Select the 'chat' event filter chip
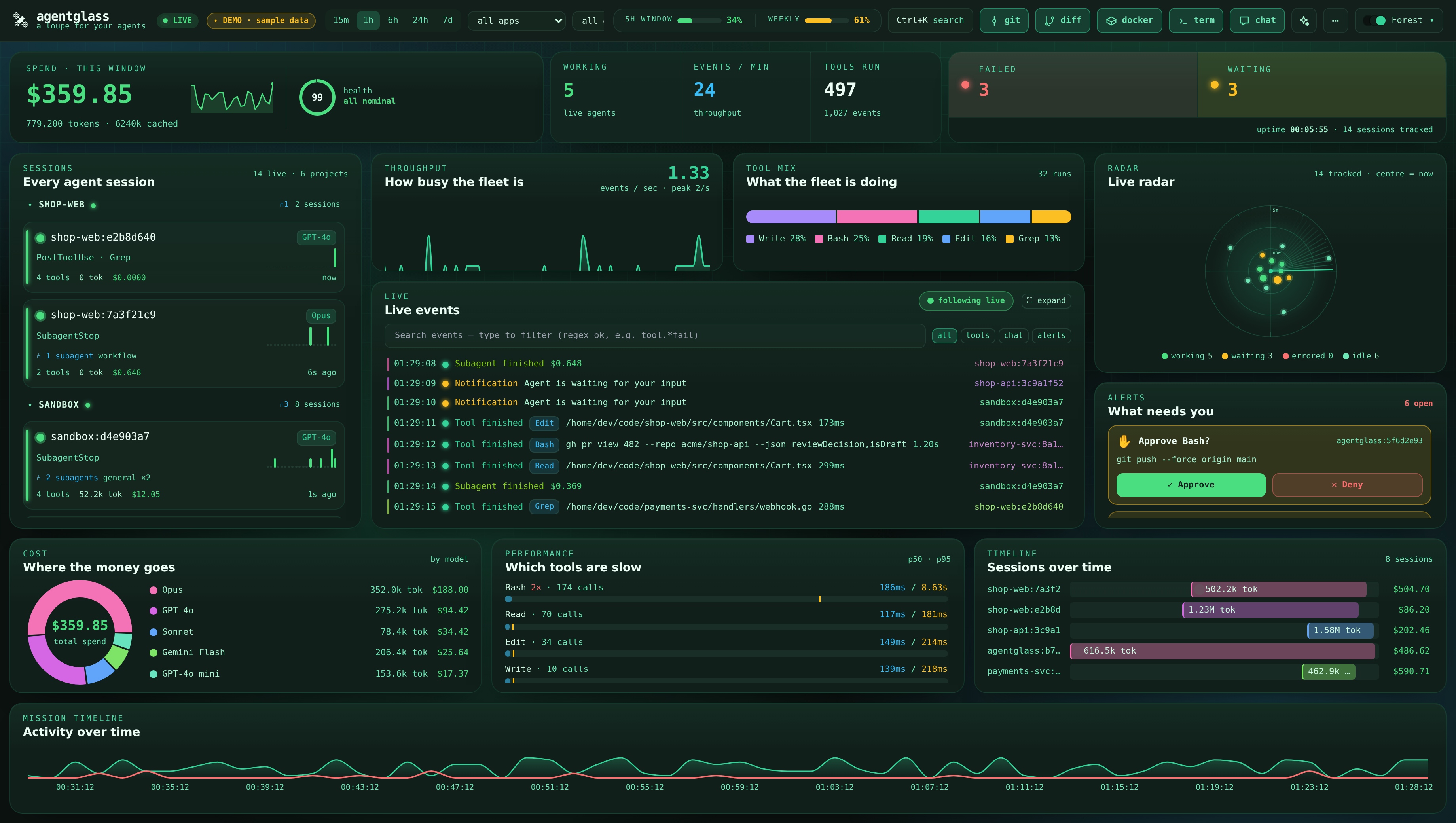Viewport: 1456px width, 823px height. [1013, 336]
